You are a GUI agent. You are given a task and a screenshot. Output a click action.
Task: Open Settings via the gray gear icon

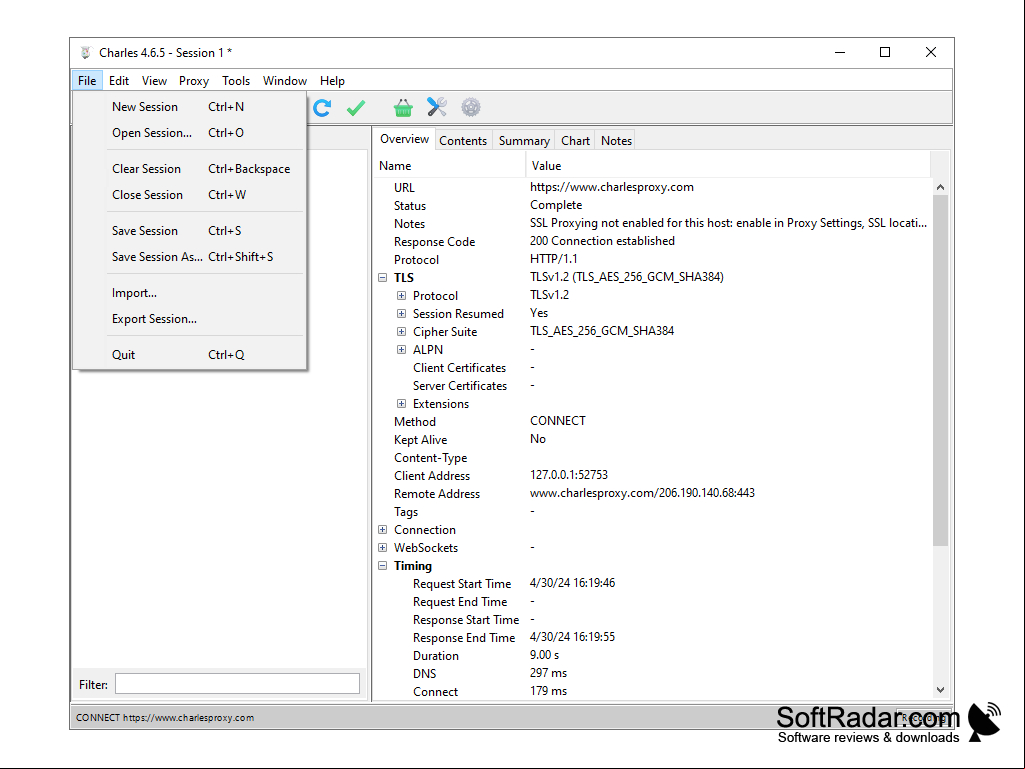pyautogui.click(x=471, y=107)
